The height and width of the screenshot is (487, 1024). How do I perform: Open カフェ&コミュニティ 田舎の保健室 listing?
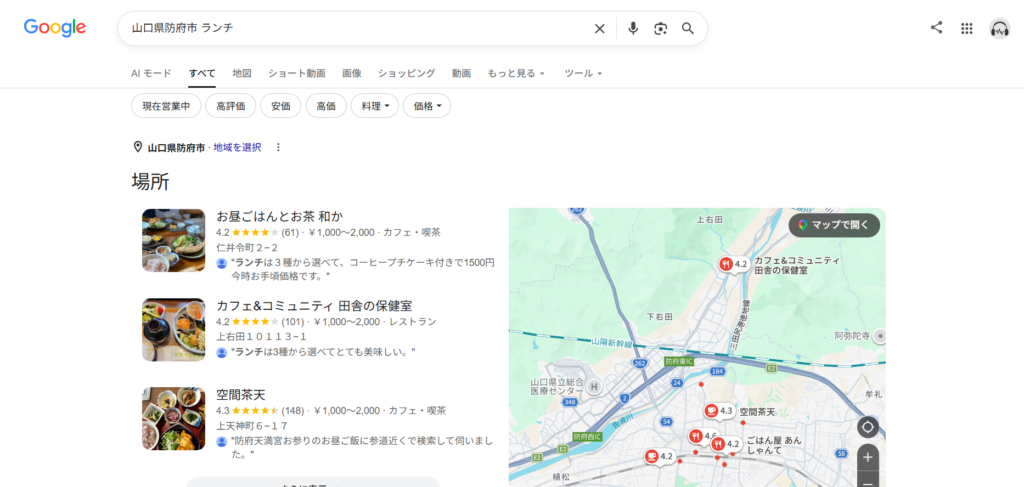(314, 306)
